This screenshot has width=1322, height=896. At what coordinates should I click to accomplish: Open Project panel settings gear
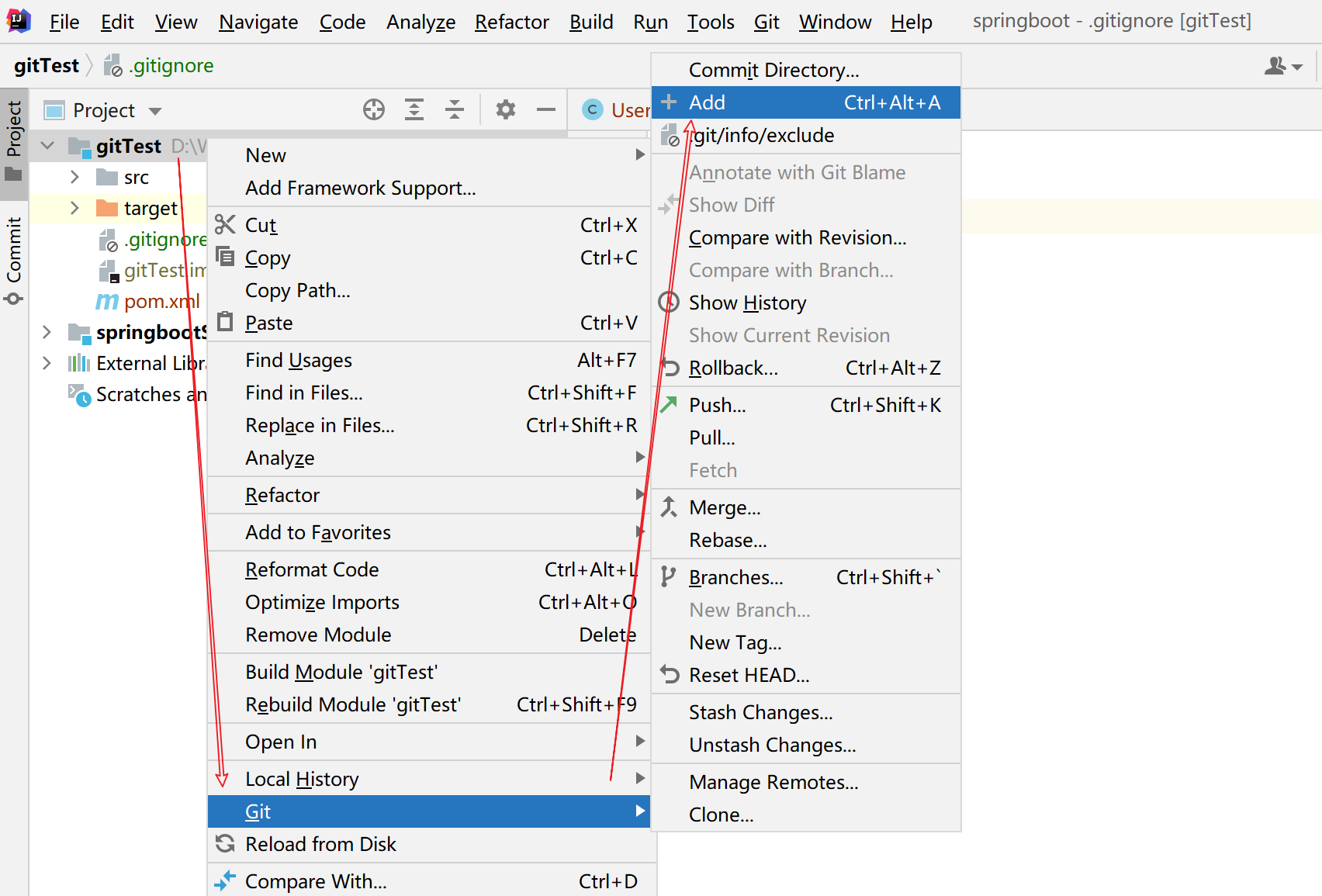506,110
